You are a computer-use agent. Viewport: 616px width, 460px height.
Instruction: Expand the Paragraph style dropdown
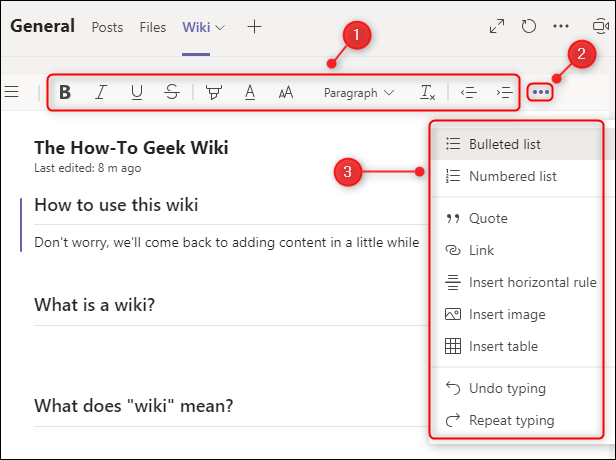(359, 93)
